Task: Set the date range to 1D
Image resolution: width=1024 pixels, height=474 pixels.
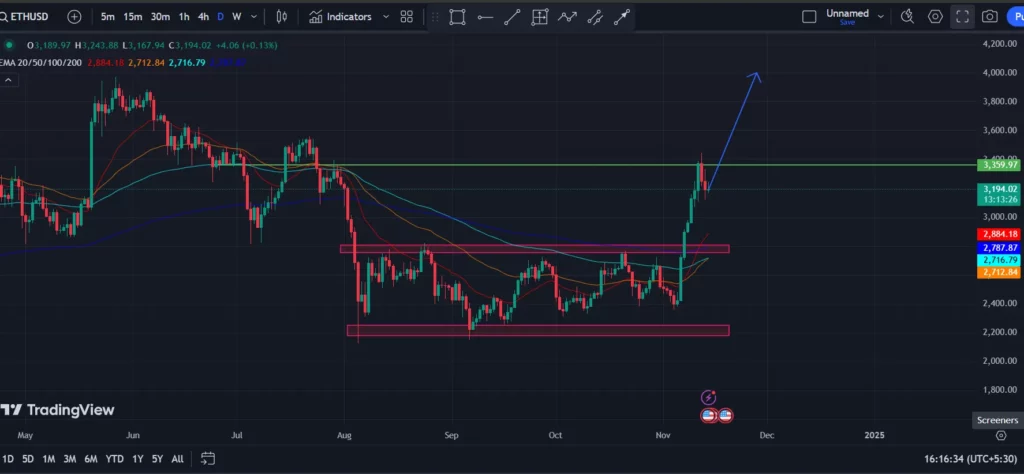Action: pyautogui.click(x=8, y=459)
